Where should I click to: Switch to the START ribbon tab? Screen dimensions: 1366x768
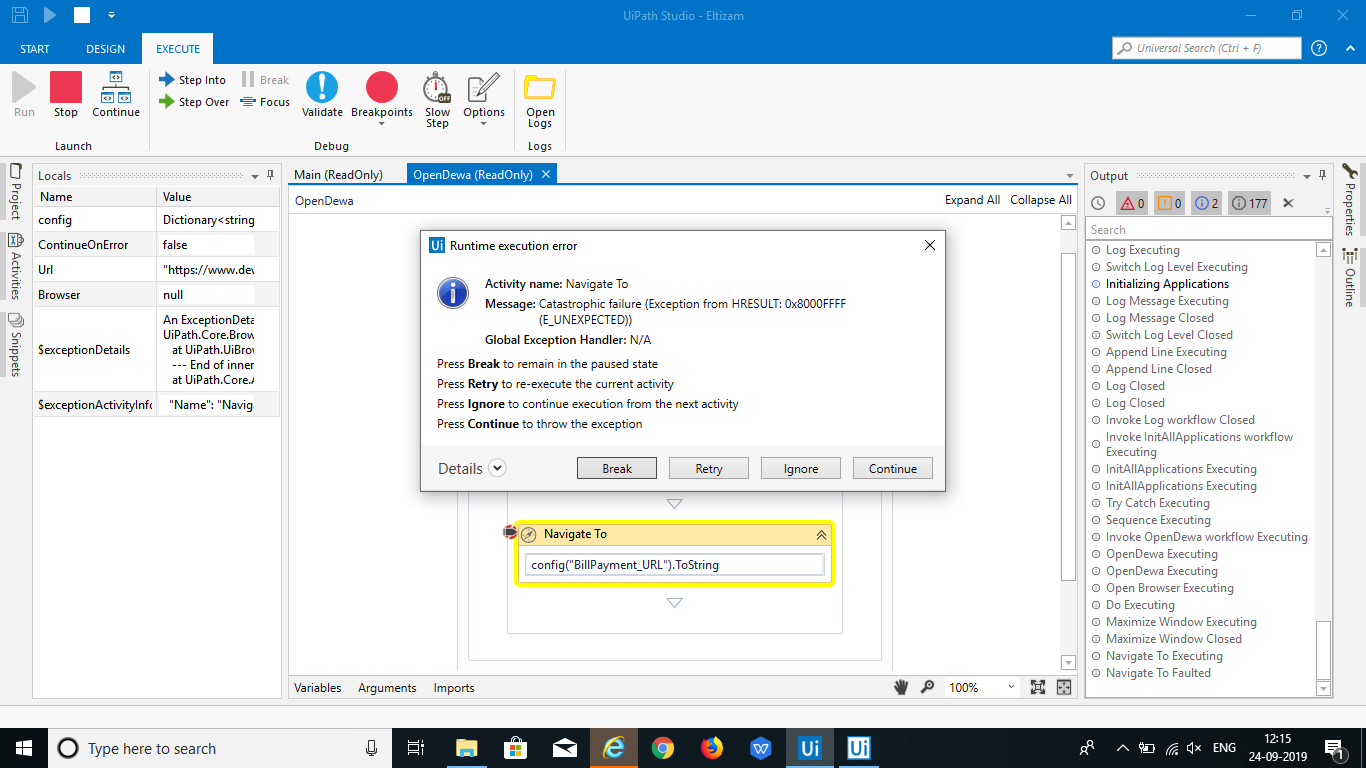[35, 49]
